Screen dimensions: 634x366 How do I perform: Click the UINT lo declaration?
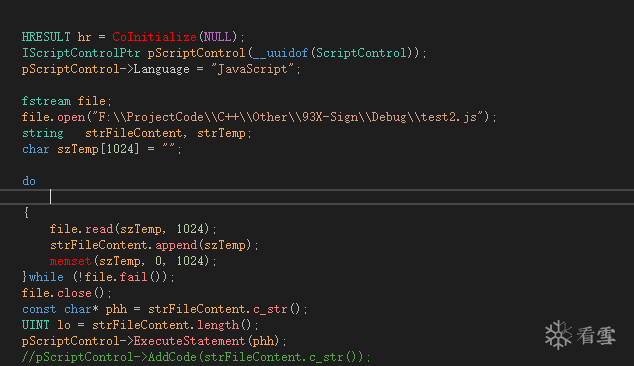coord(46,325)
